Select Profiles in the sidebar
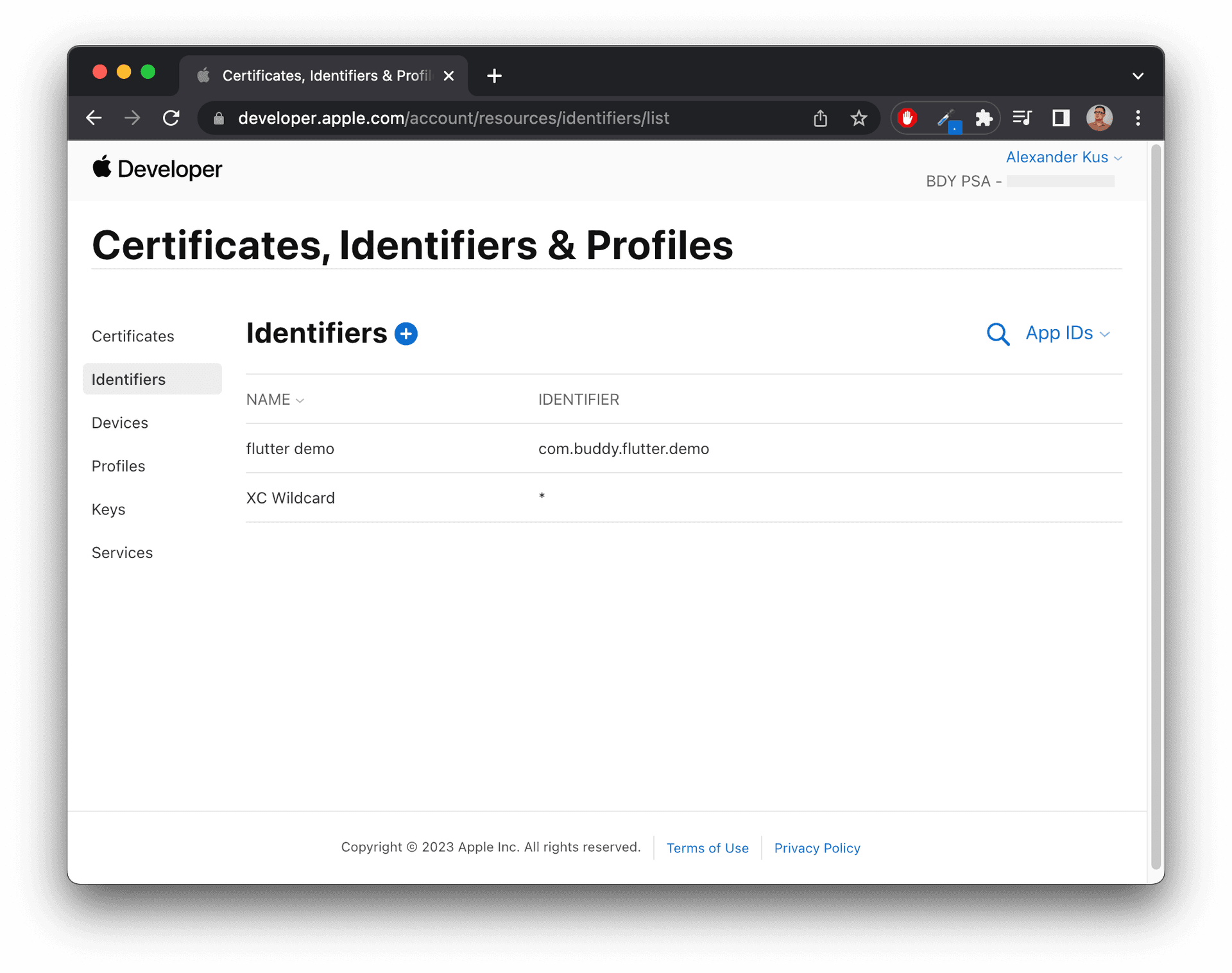Image resolution: width=1232 pixels, height=973 pixels. (x=119, y=466)
